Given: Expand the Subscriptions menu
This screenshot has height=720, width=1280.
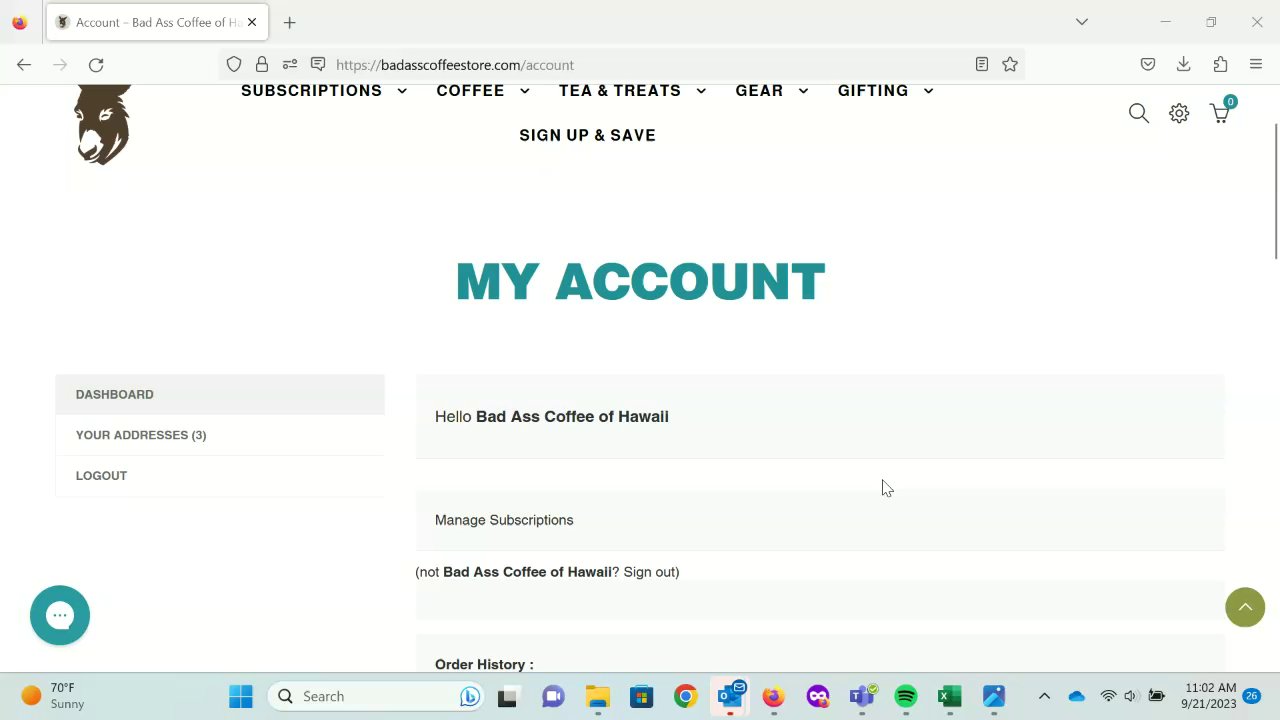Looking at the screenshot, I should [x=324, y=91].
